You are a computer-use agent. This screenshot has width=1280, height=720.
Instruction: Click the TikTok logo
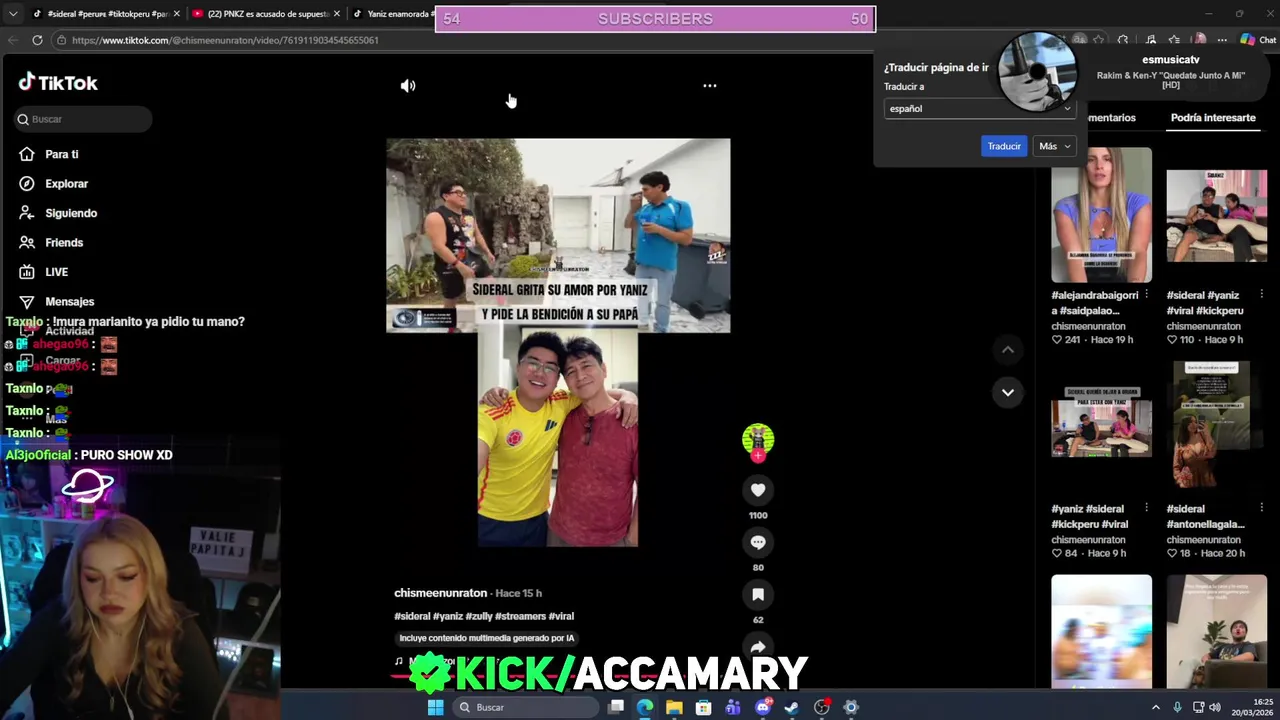point(58,83)
